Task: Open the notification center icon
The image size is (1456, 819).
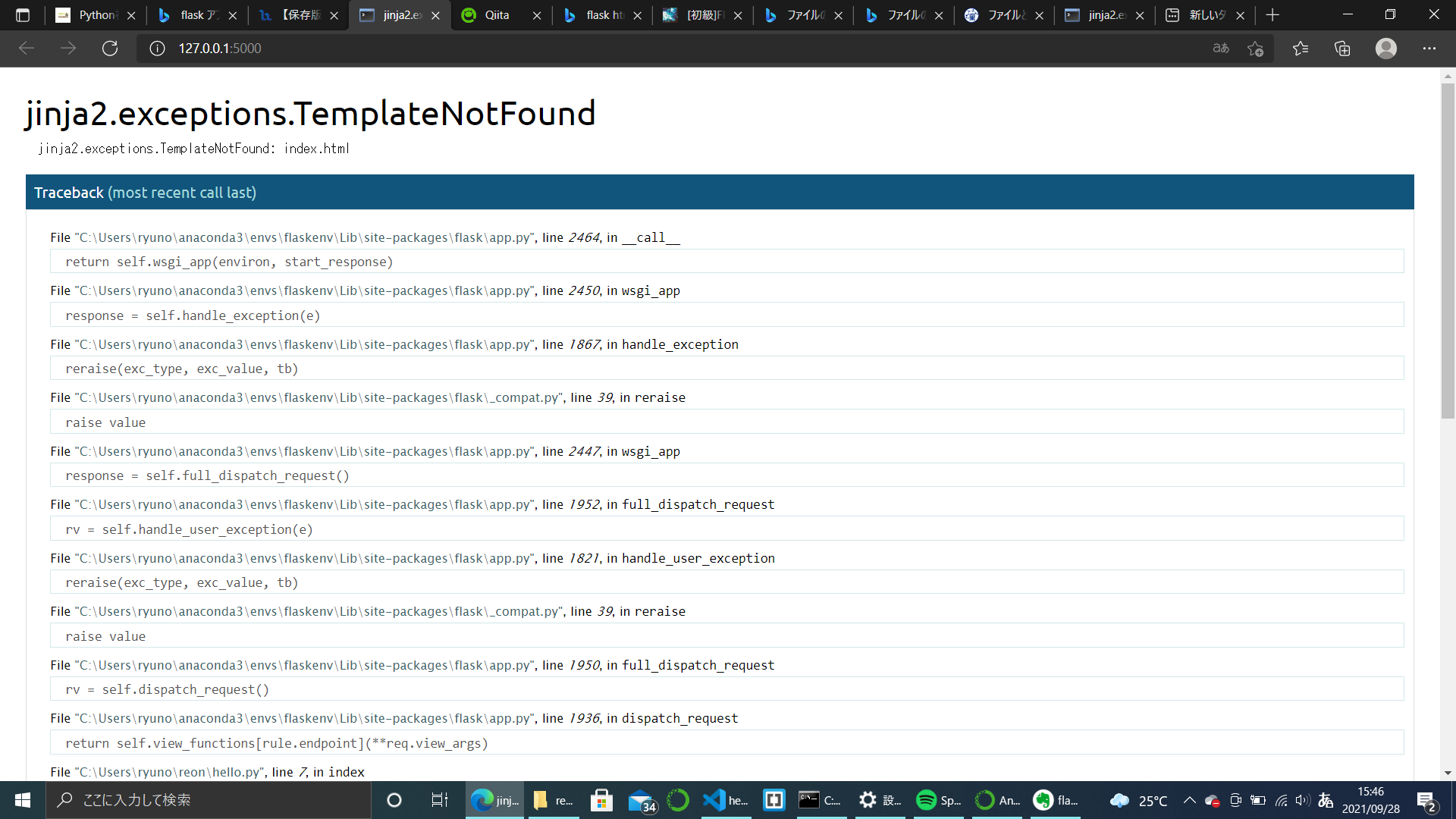Action: click(1427, 800)
